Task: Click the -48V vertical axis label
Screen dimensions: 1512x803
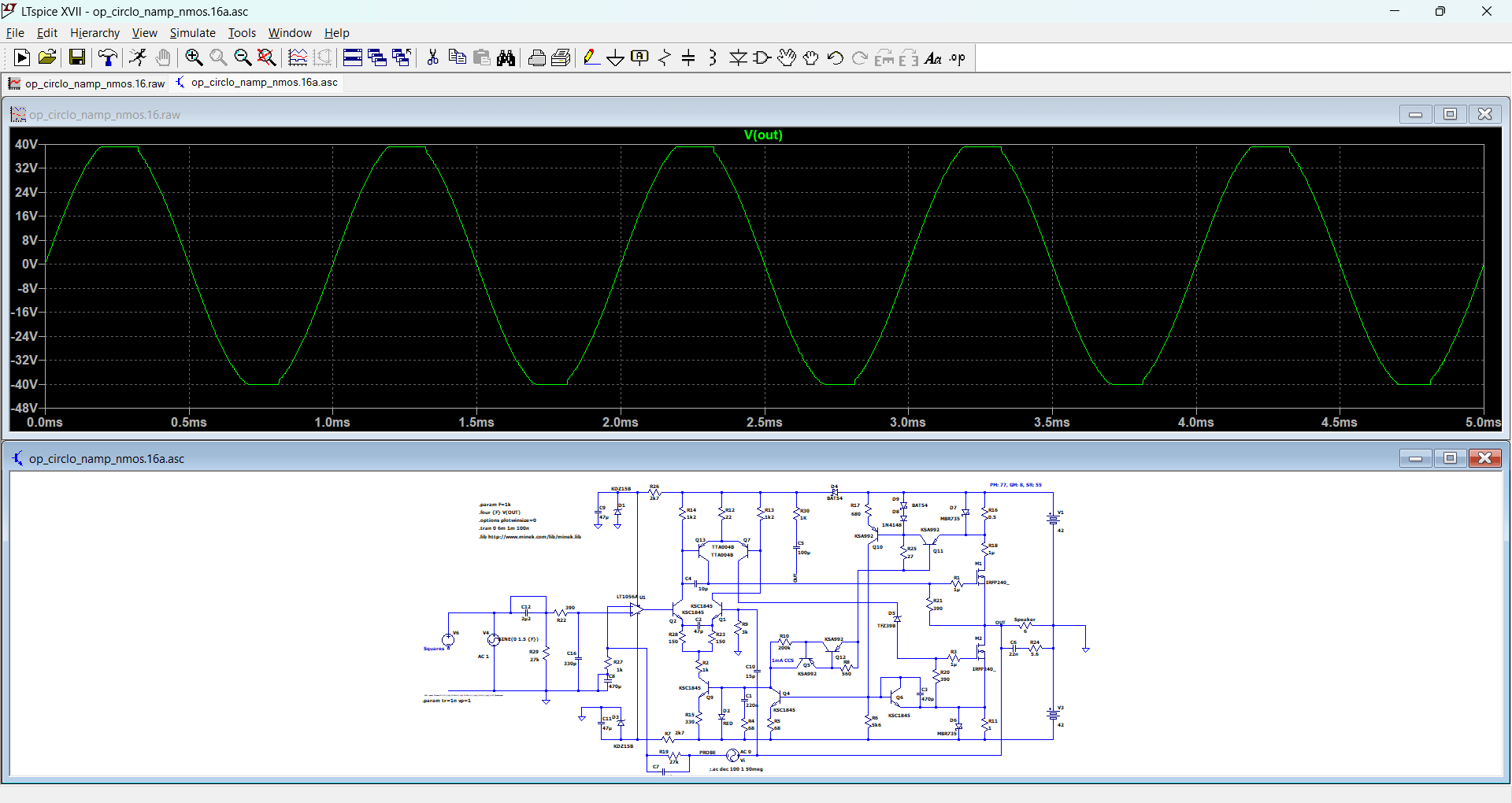Action: click(24, 408)
